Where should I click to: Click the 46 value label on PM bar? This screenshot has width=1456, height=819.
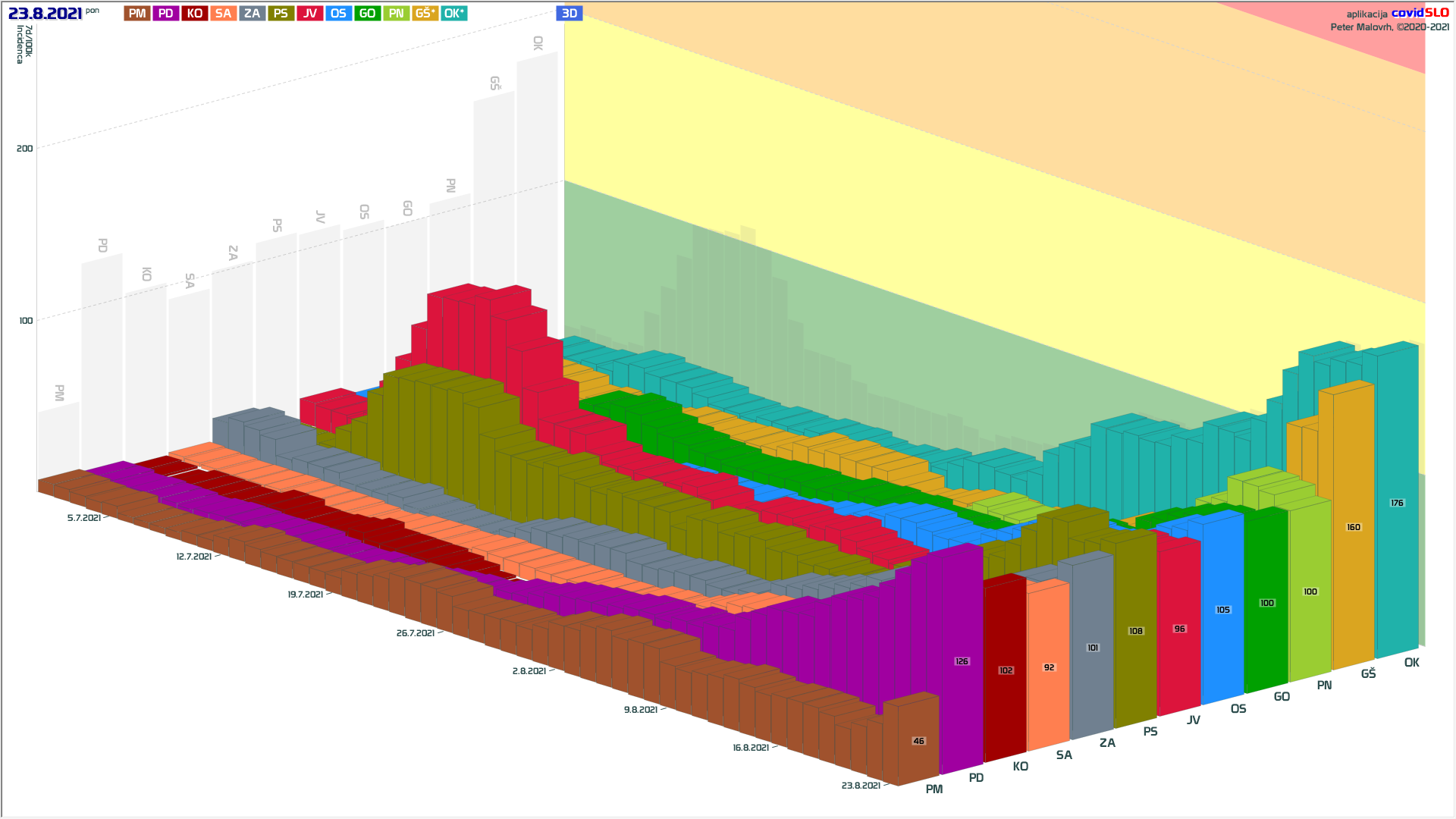(918, 742)
